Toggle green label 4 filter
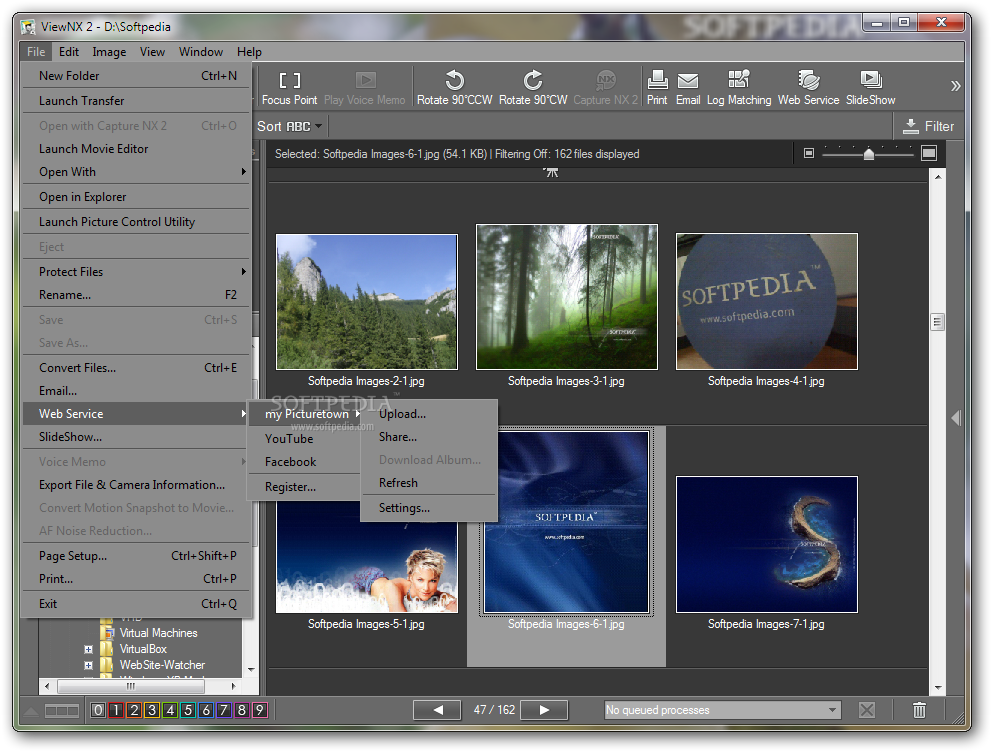Screen dimensions: 992x752 [170, 710]
